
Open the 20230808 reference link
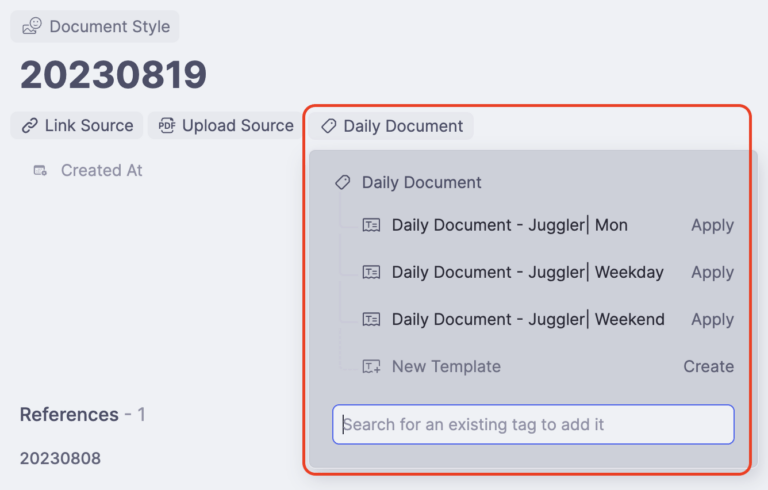pyautogui.click(x=60, y=458)
